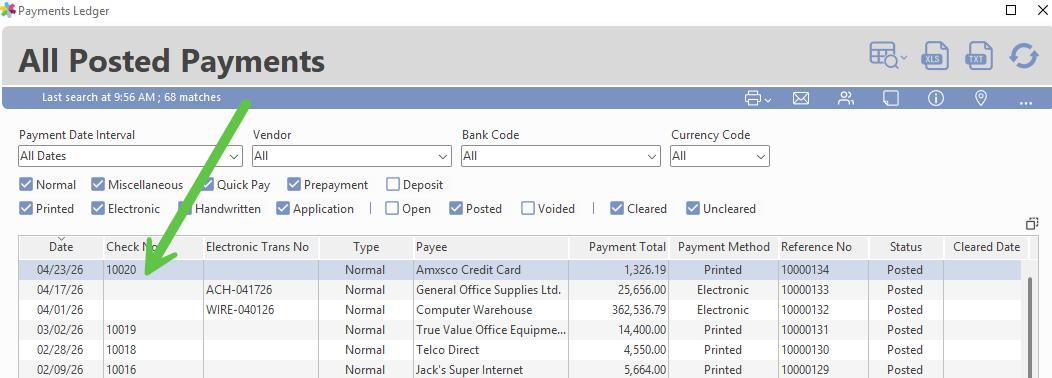Open the print options menu
This screenshot has width=1052, height=378.
pos(757,99)
